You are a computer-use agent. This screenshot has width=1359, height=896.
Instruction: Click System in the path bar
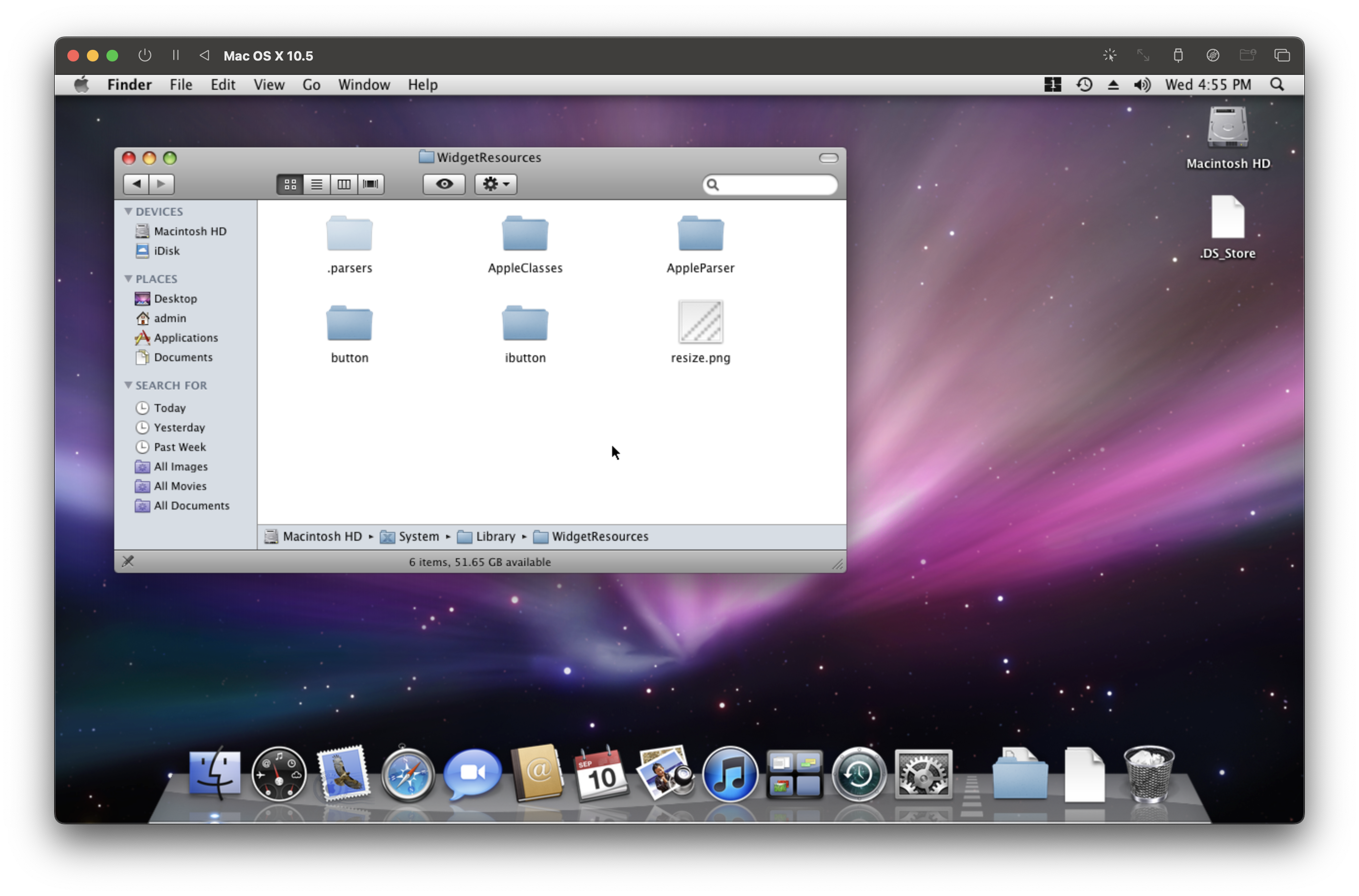[x=410, y=536]
